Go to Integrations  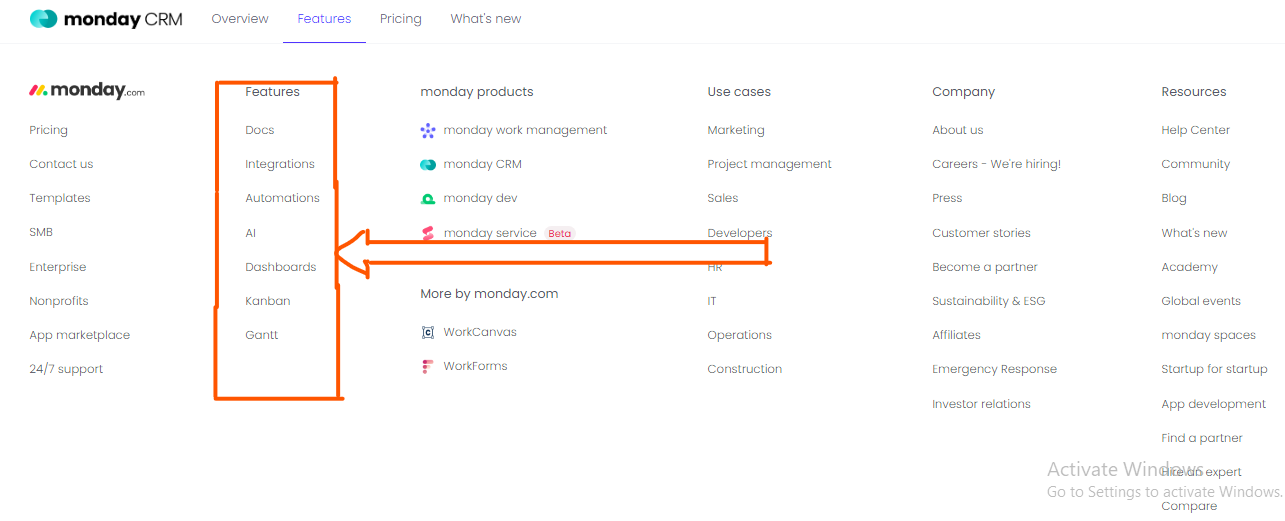(x=280, y=164)
